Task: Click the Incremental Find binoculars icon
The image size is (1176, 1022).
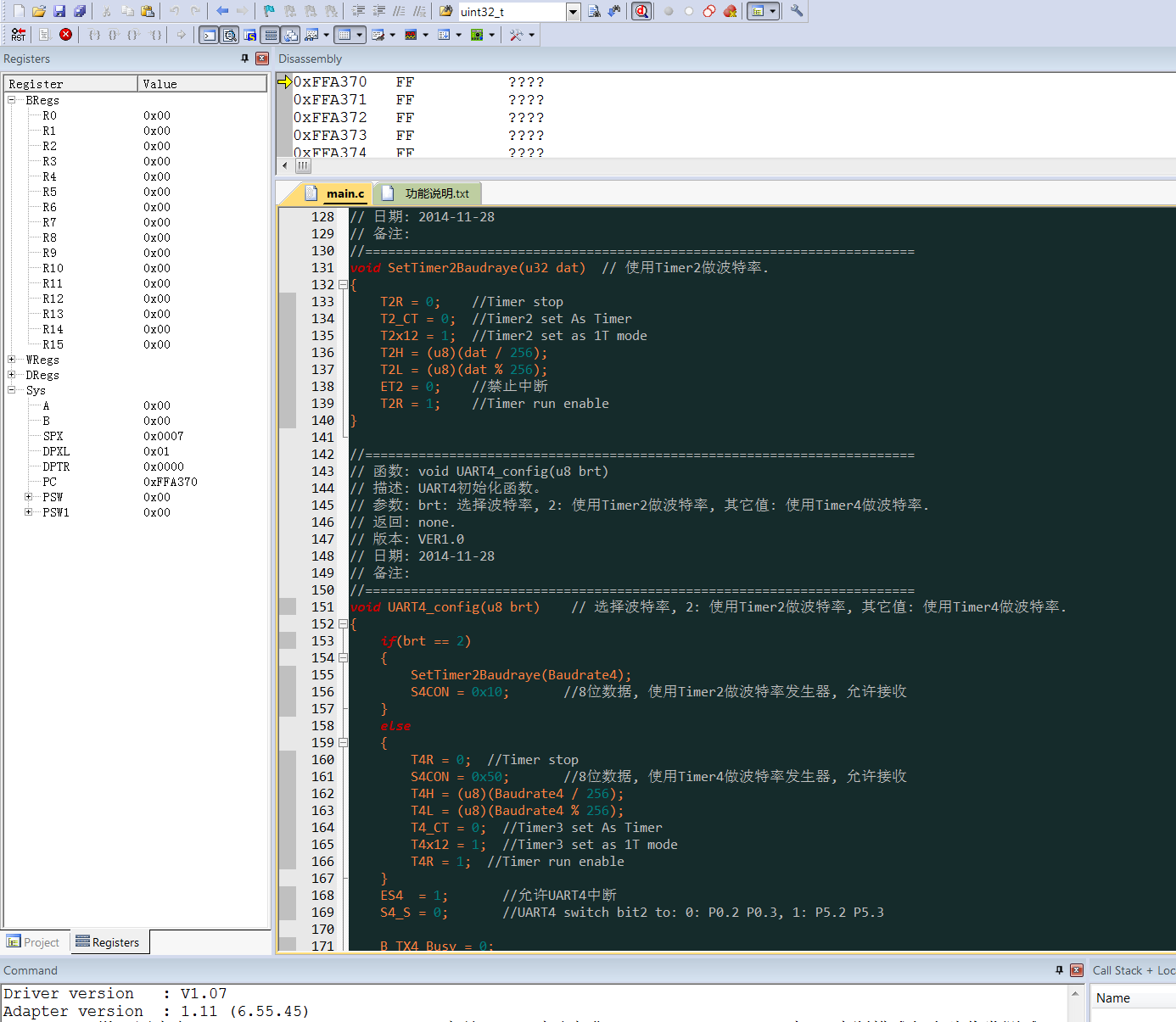Action: point(614,11)
